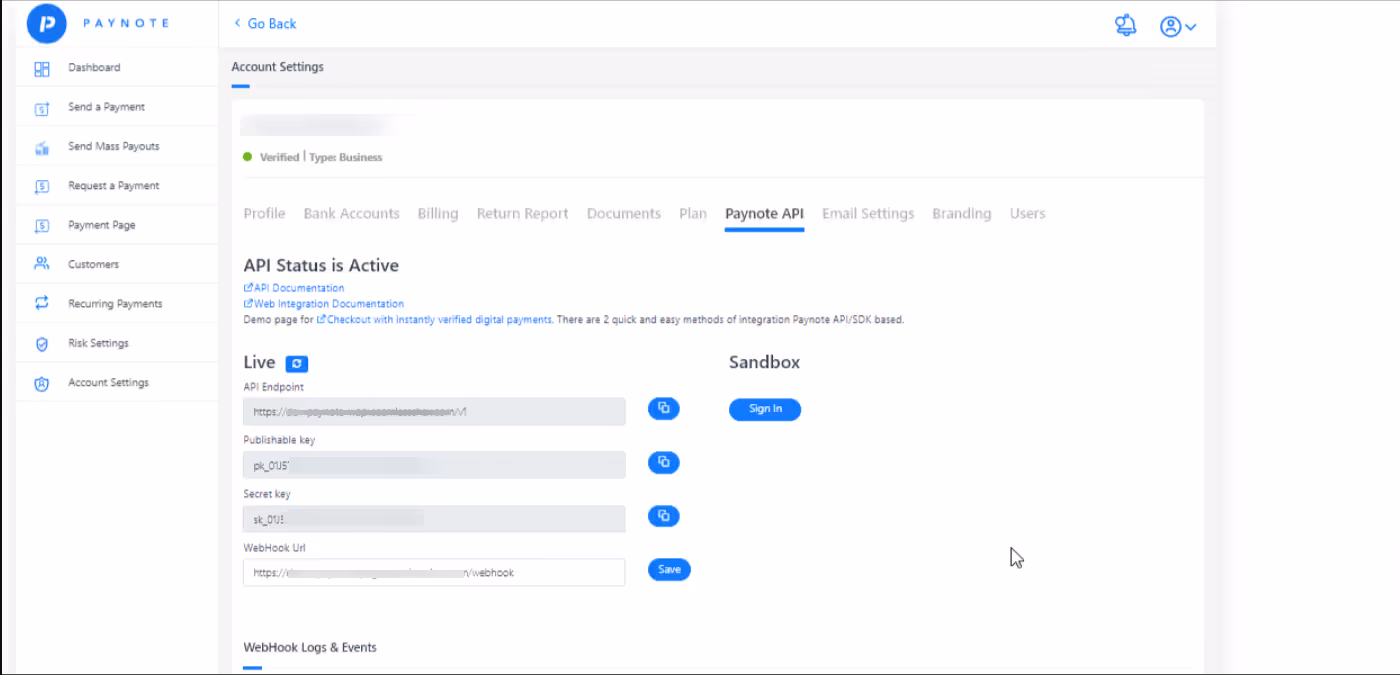1400x675 pixels.
Task: Click the Publishable key field
Action: 434,465
